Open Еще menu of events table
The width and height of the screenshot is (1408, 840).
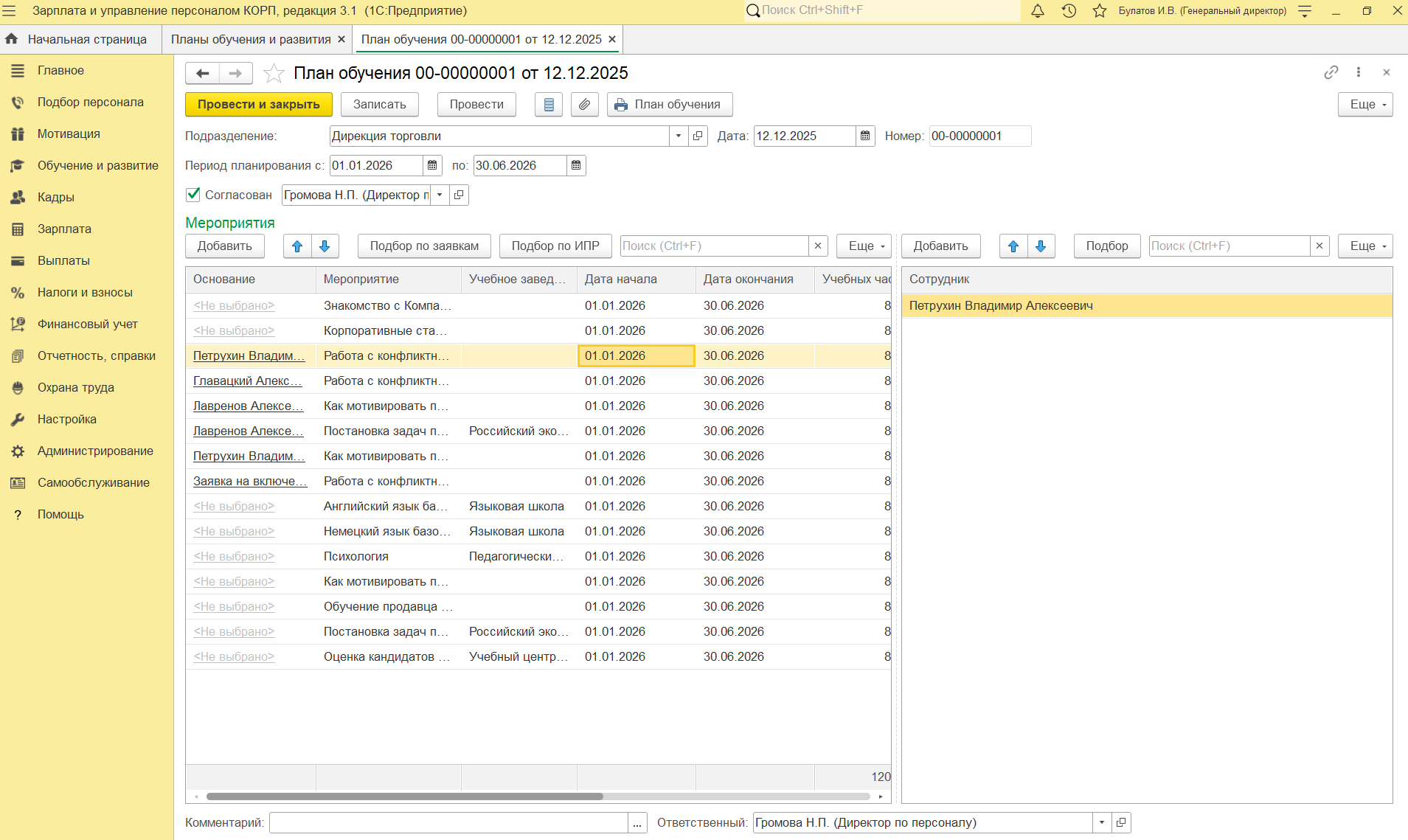pyautogui.click(x=864, y=246)
